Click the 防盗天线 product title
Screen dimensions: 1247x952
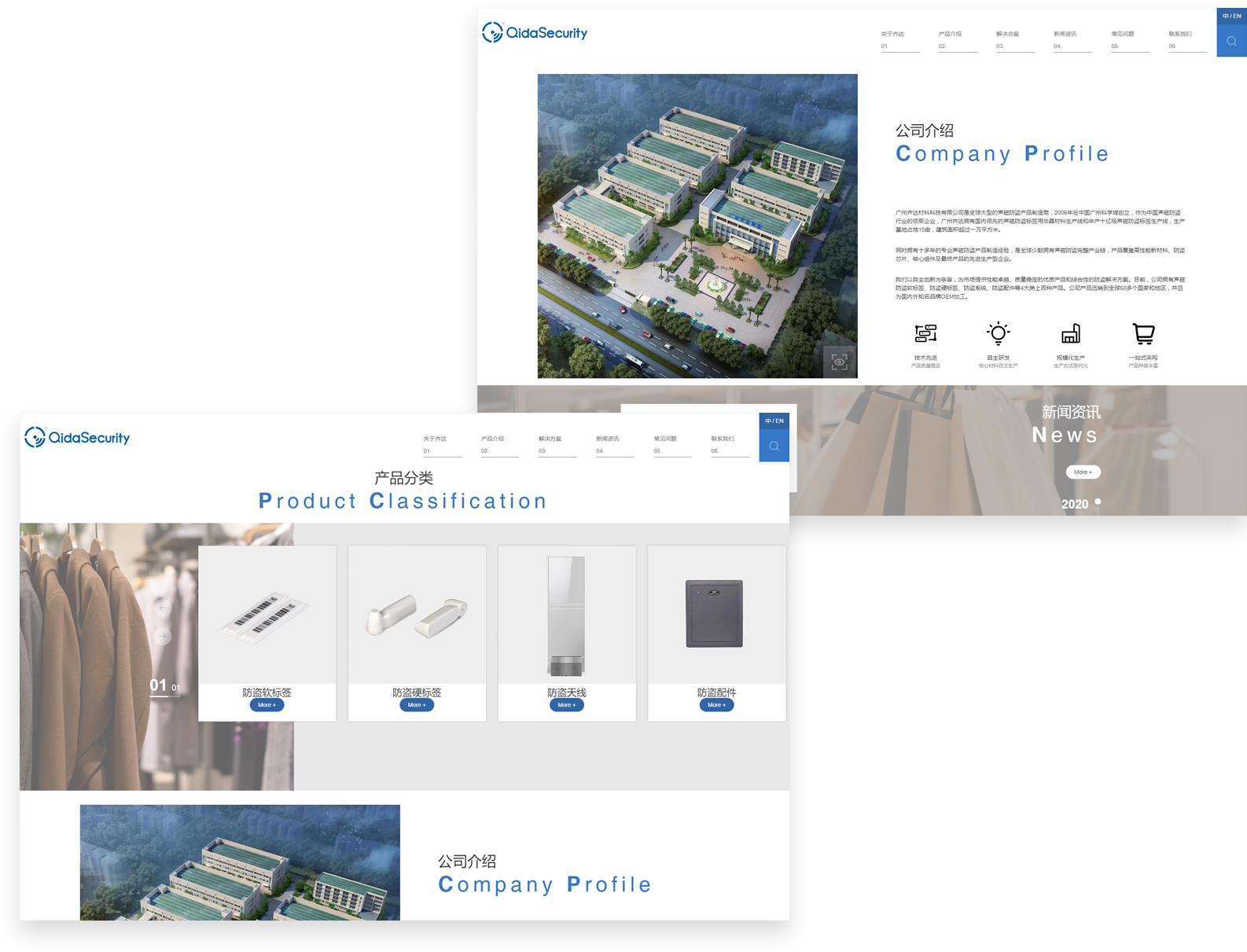click(x=567, y=693)
